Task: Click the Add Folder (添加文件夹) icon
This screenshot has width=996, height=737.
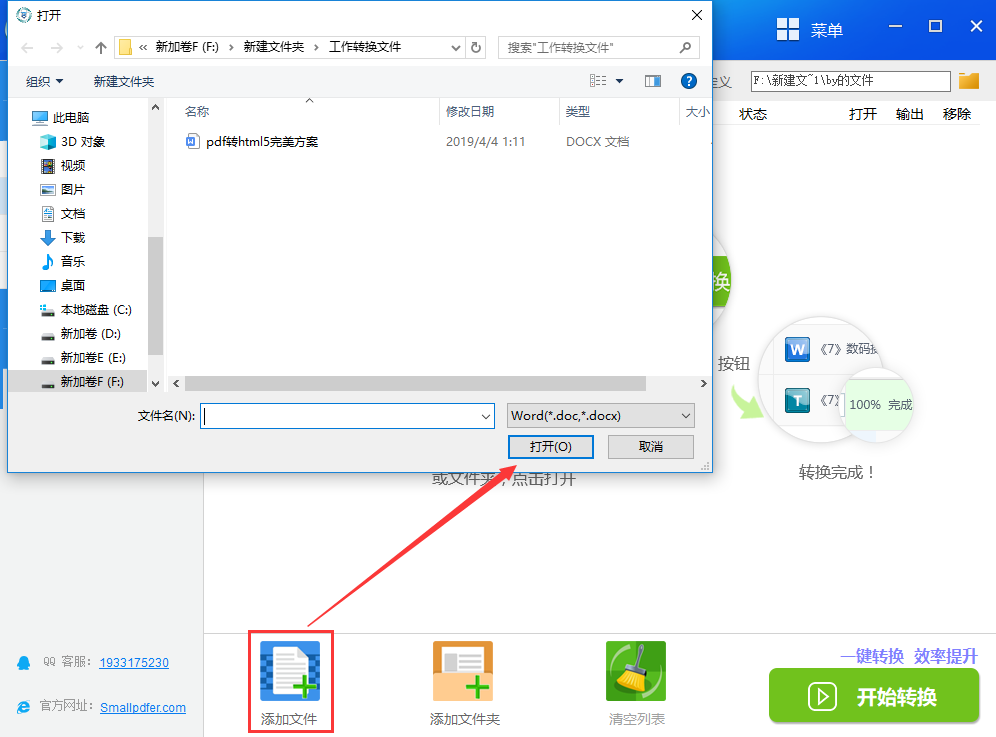Action: click(x=463, y=671)
